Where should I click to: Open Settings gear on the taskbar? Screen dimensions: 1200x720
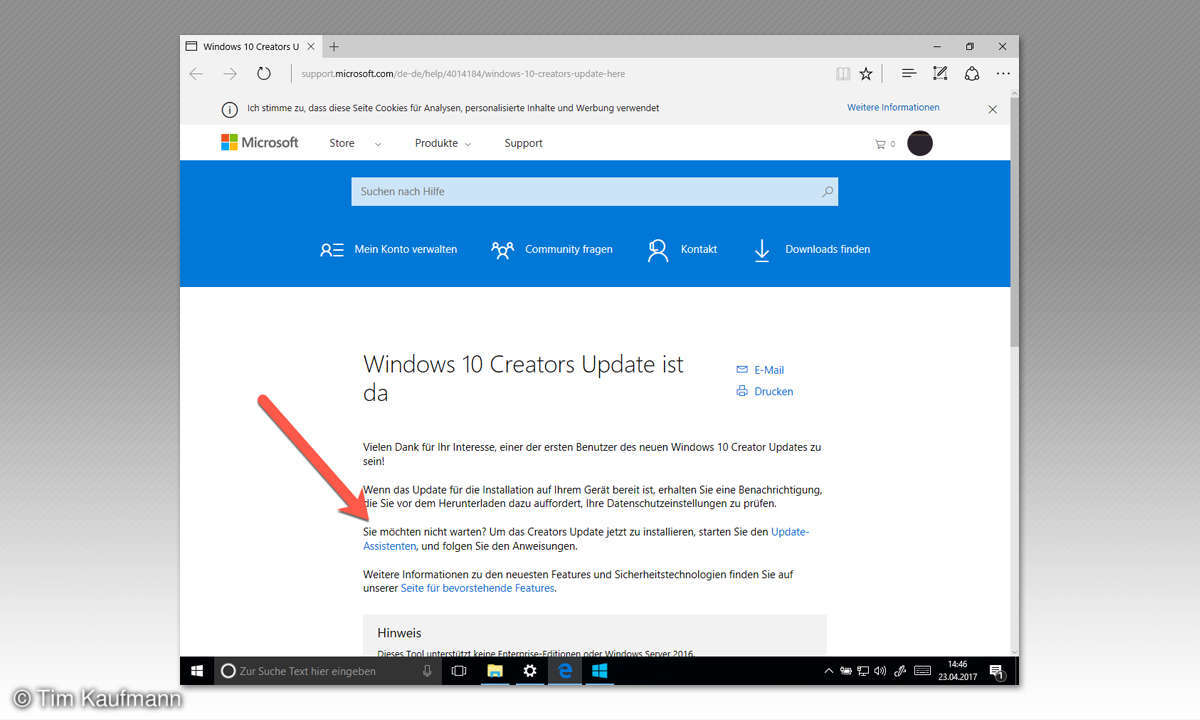[x=530, y=671]
